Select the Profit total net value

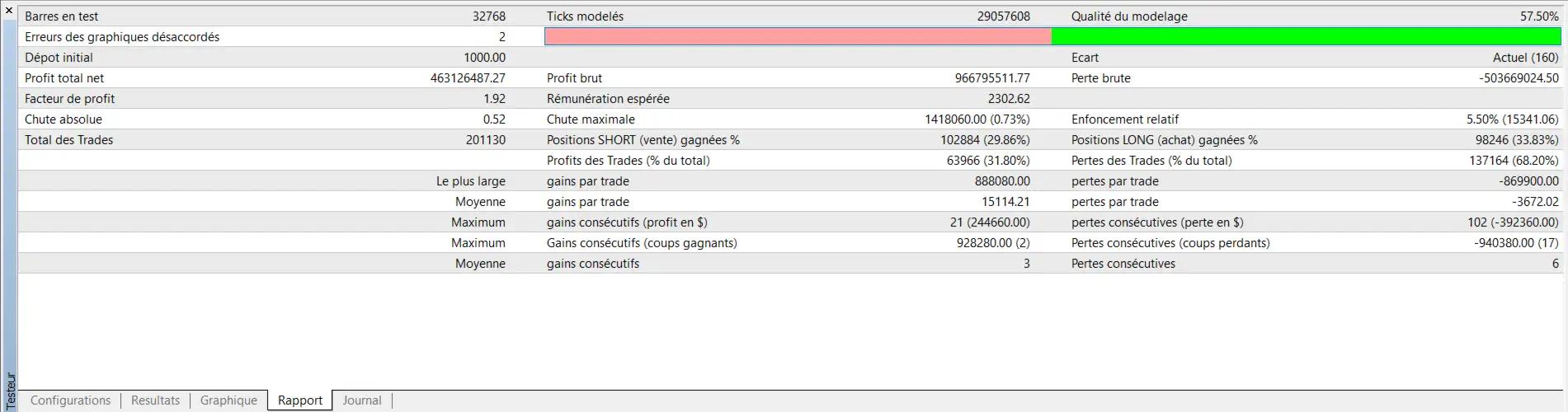[468, 78]
